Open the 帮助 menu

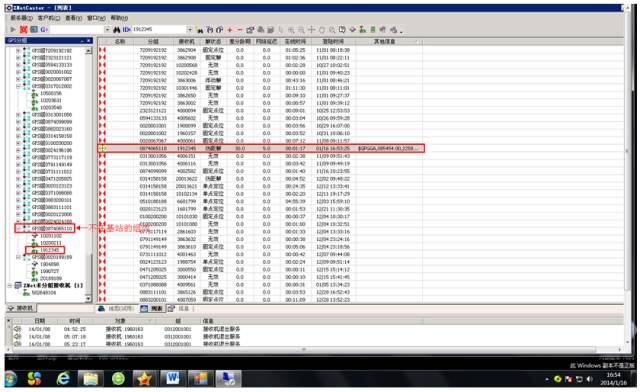coord(119,18)
